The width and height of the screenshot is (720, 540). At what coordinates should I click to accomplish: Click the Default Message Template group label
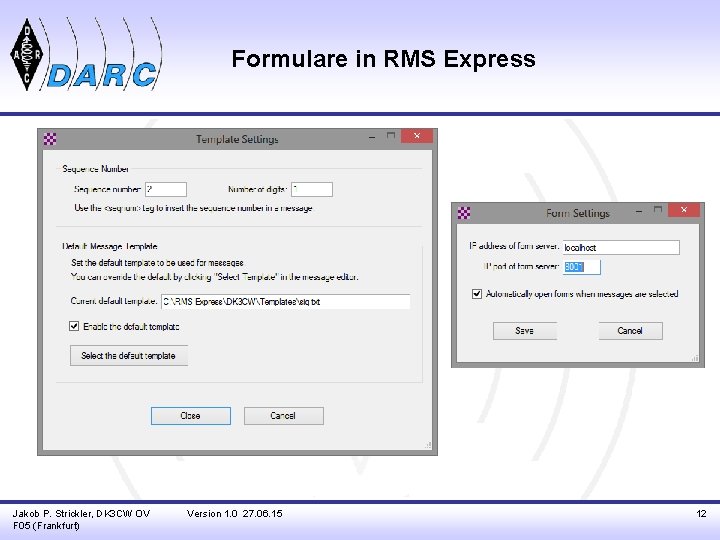(110, 247)
